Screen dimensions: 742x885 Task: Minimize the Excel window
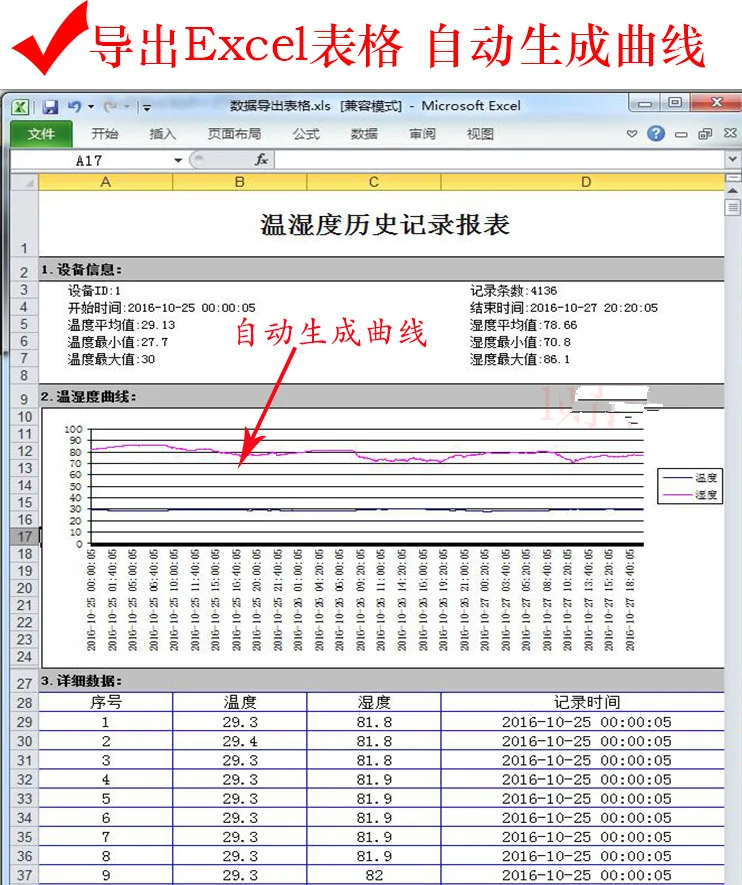point(644,103)
